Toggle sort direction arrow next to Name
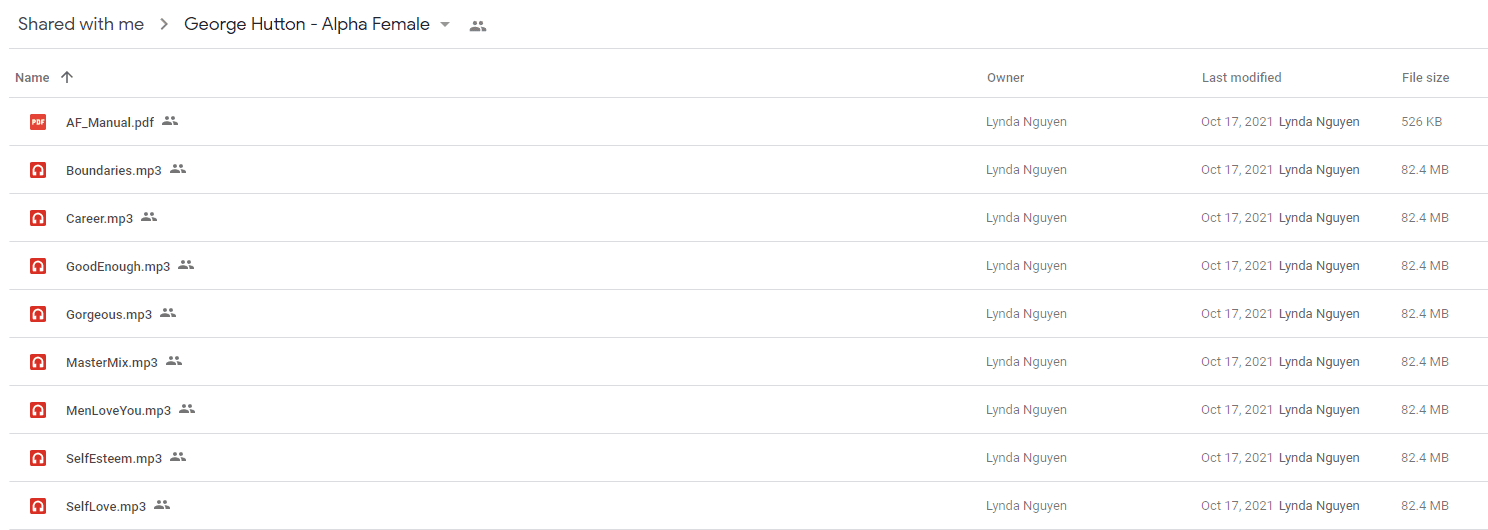 67,77
